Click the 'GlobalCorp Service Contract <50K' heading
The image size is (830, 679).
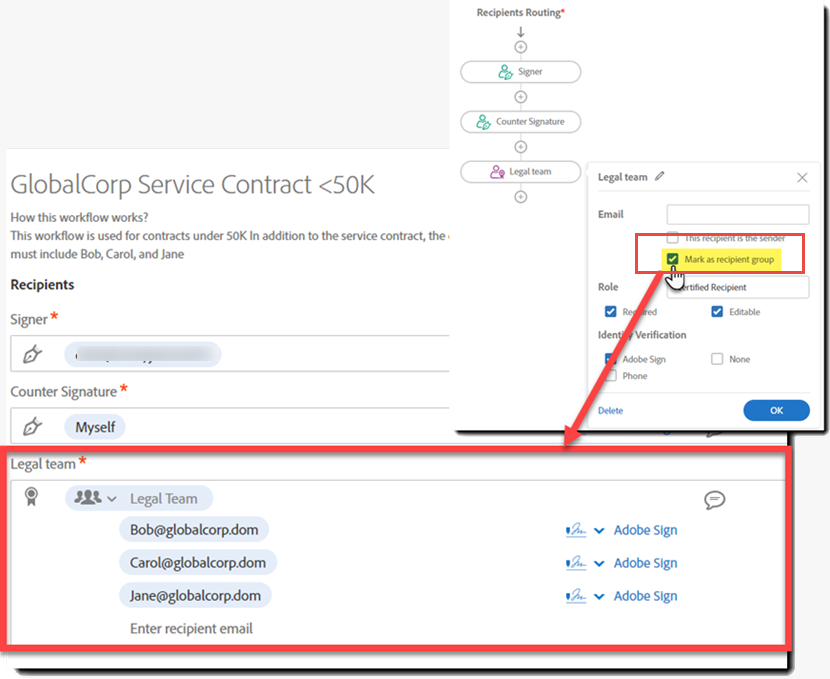(x=193, y=185)
